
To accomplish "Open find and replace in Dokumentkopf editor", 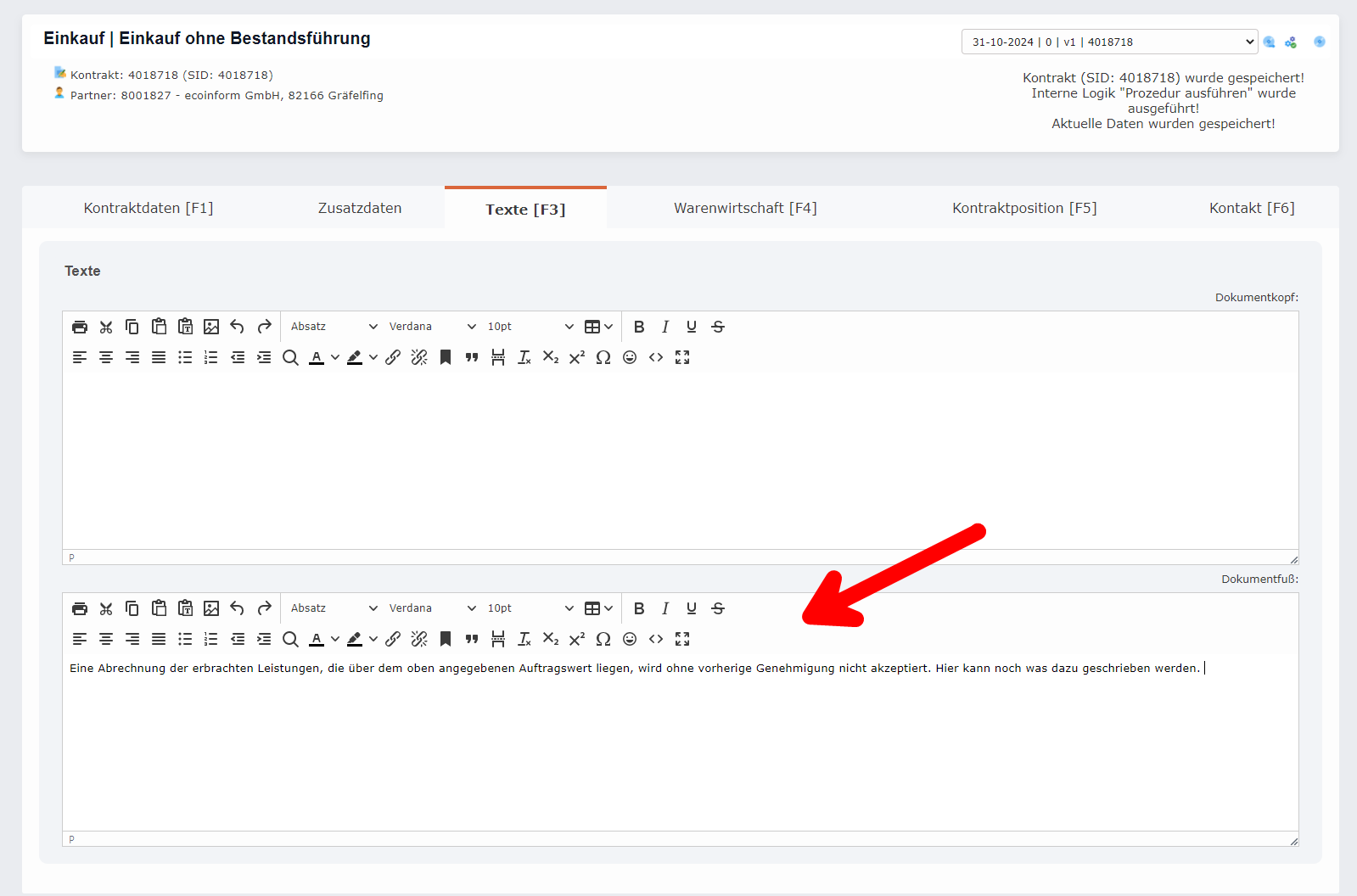I will click(290, 357).
